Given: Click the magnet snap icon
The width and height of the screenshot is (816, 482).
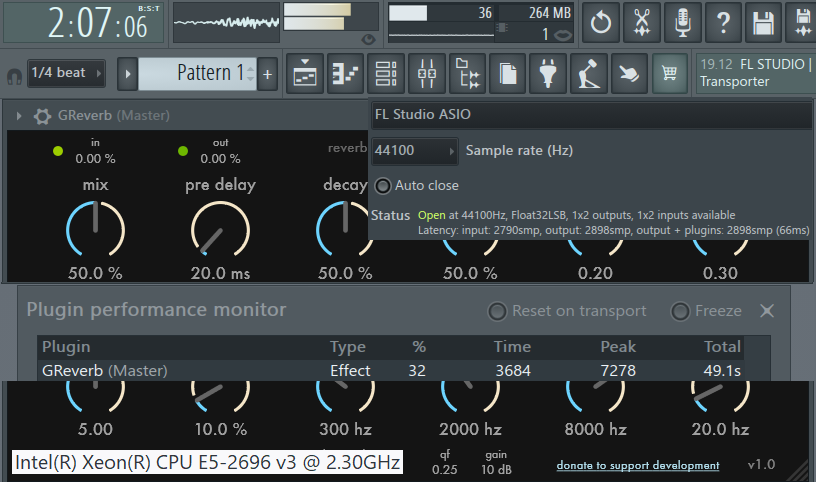Looking at the screenshot, I should click(14, 77).
